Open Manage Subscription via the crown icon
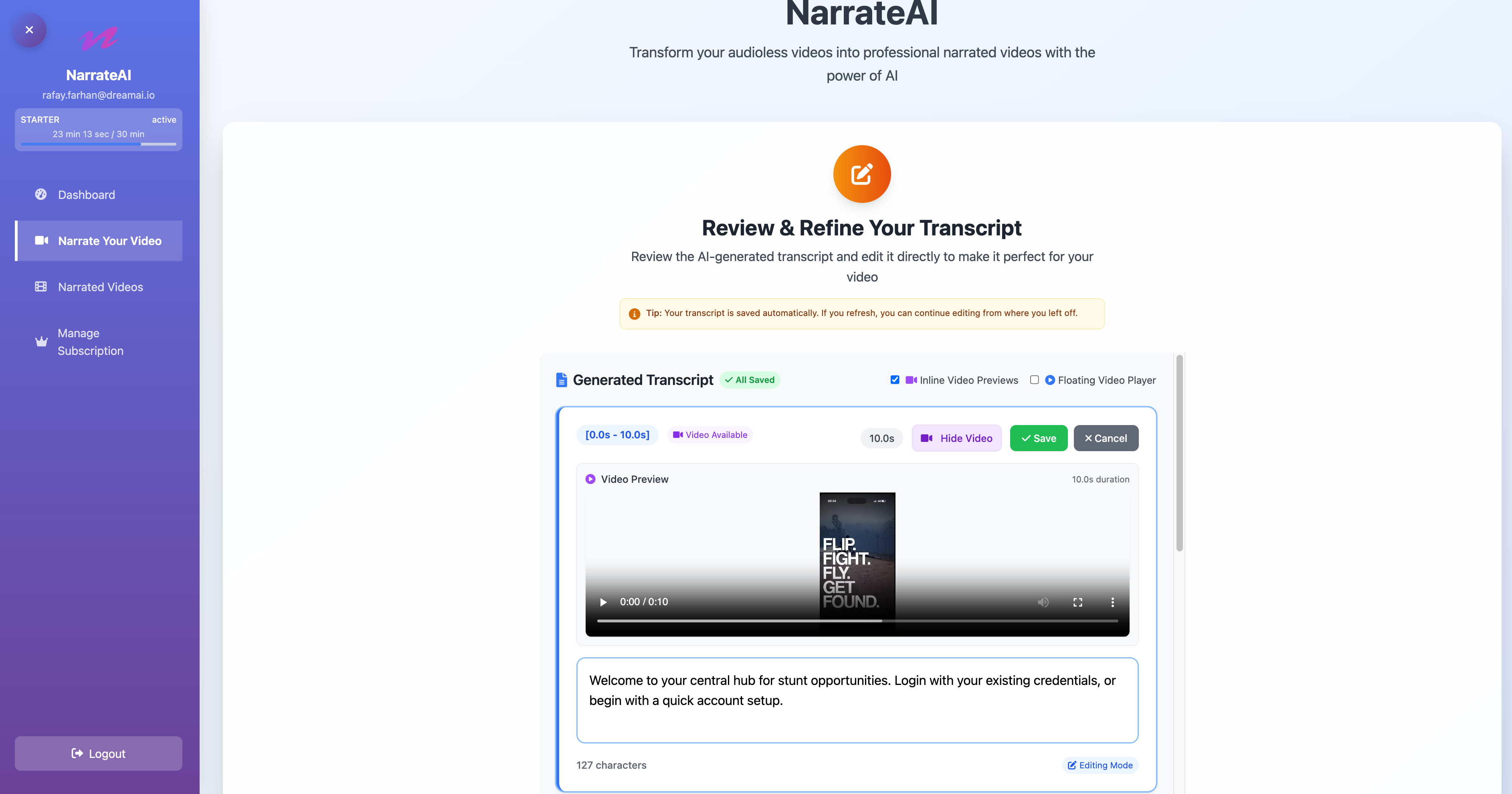 [40, 342]
